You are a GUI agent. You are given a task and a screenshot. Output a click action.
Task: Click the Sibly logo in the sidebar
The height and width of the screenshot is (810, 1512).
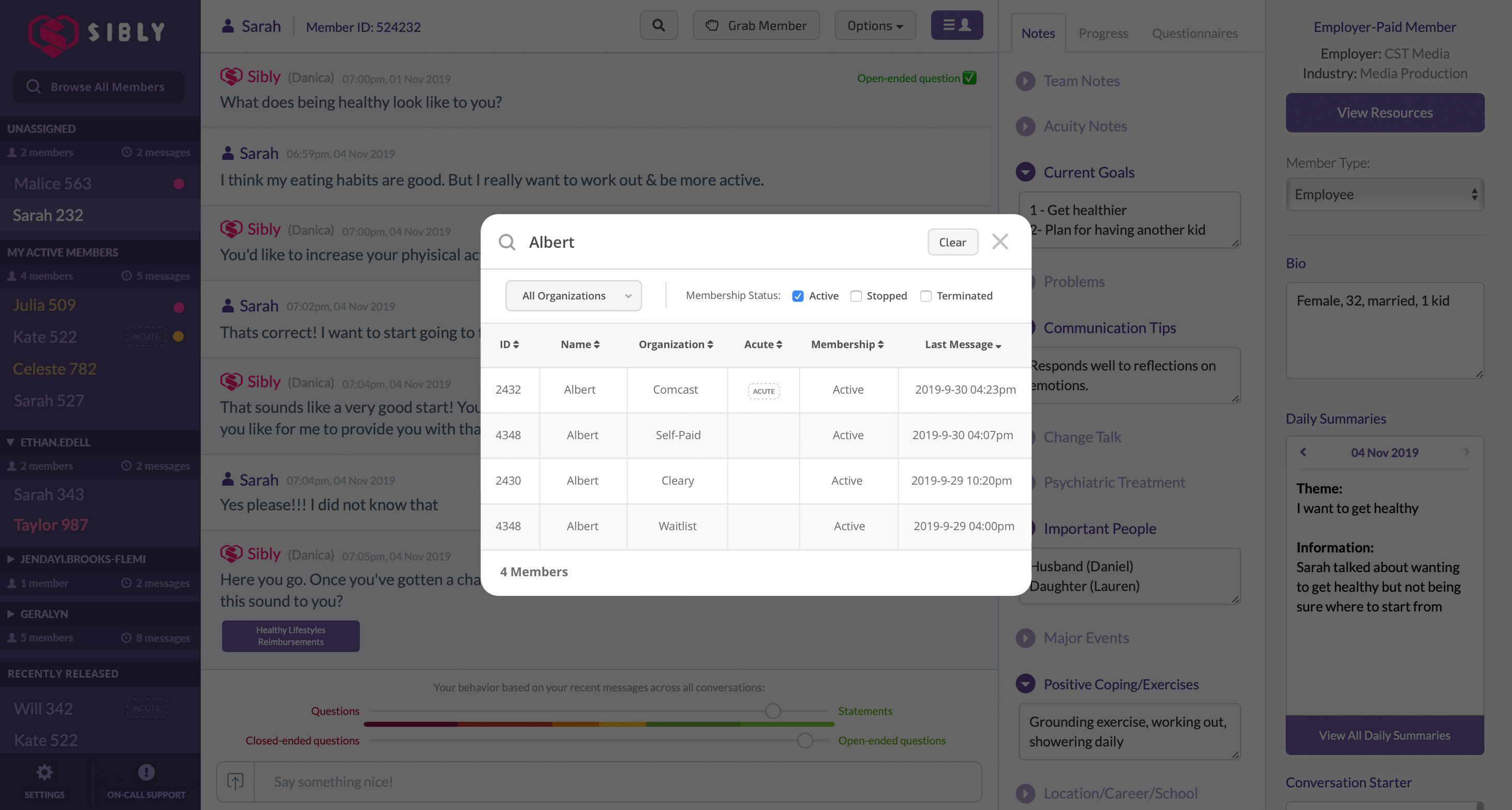[x=97, y=32]
